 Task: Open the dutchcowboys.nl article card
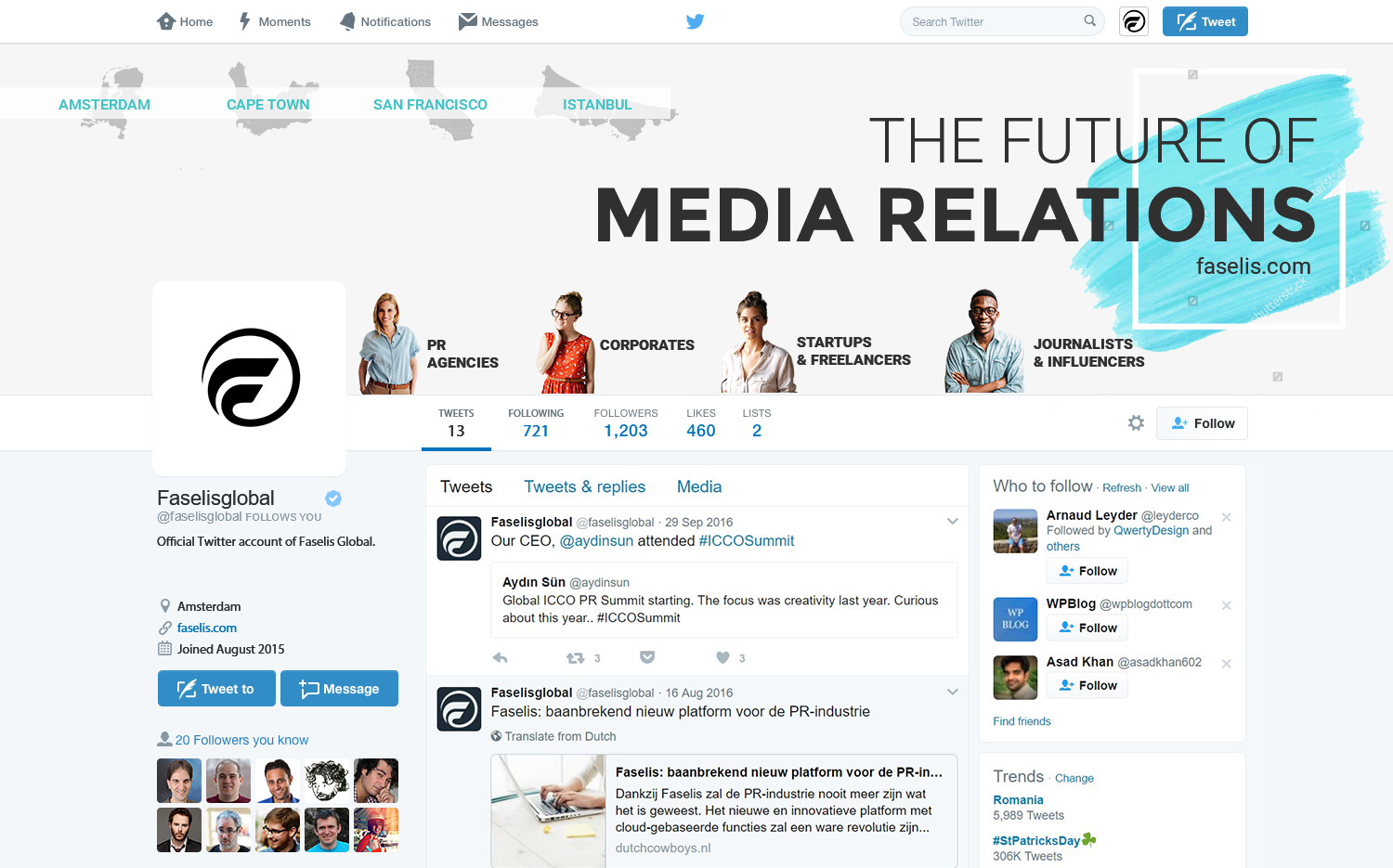(x=724, y=810)
